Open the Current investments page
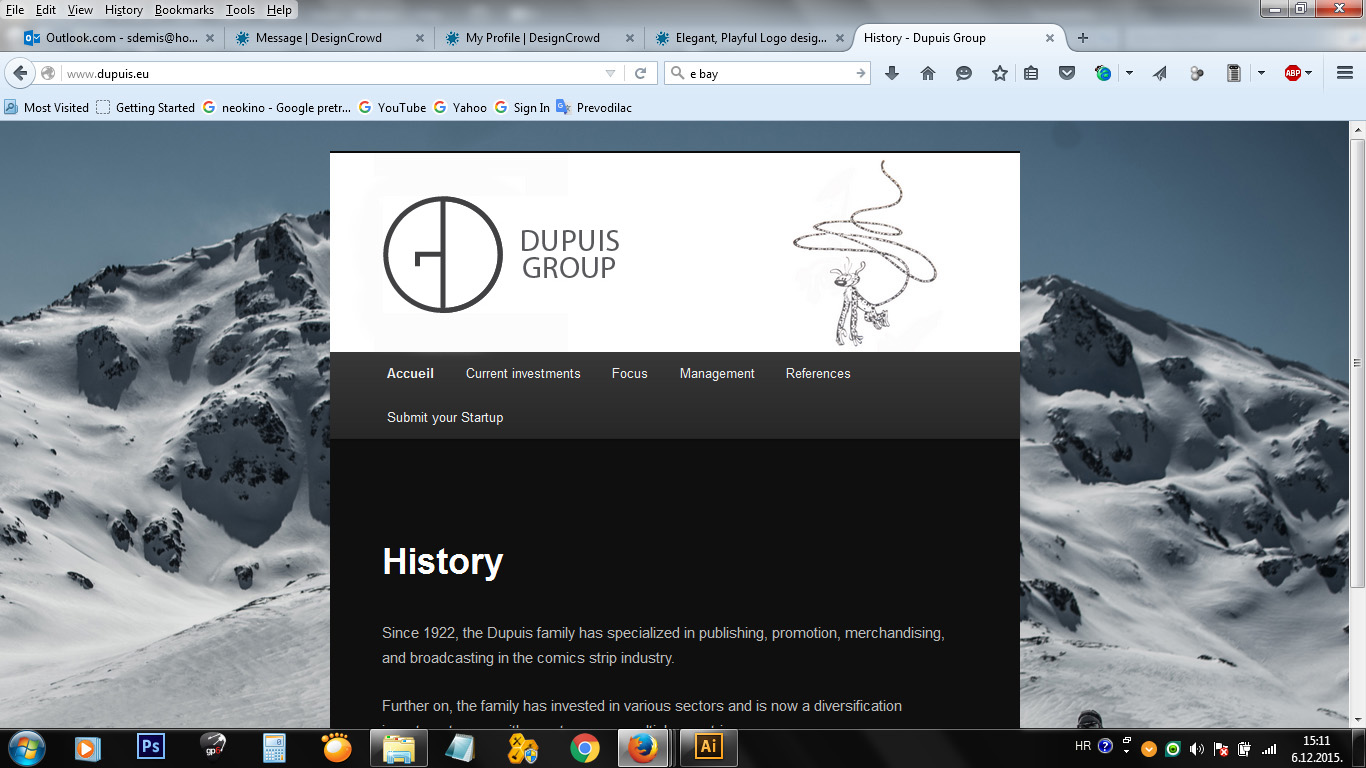Viewport: 1366px width, 768px height. click(522, 373)
